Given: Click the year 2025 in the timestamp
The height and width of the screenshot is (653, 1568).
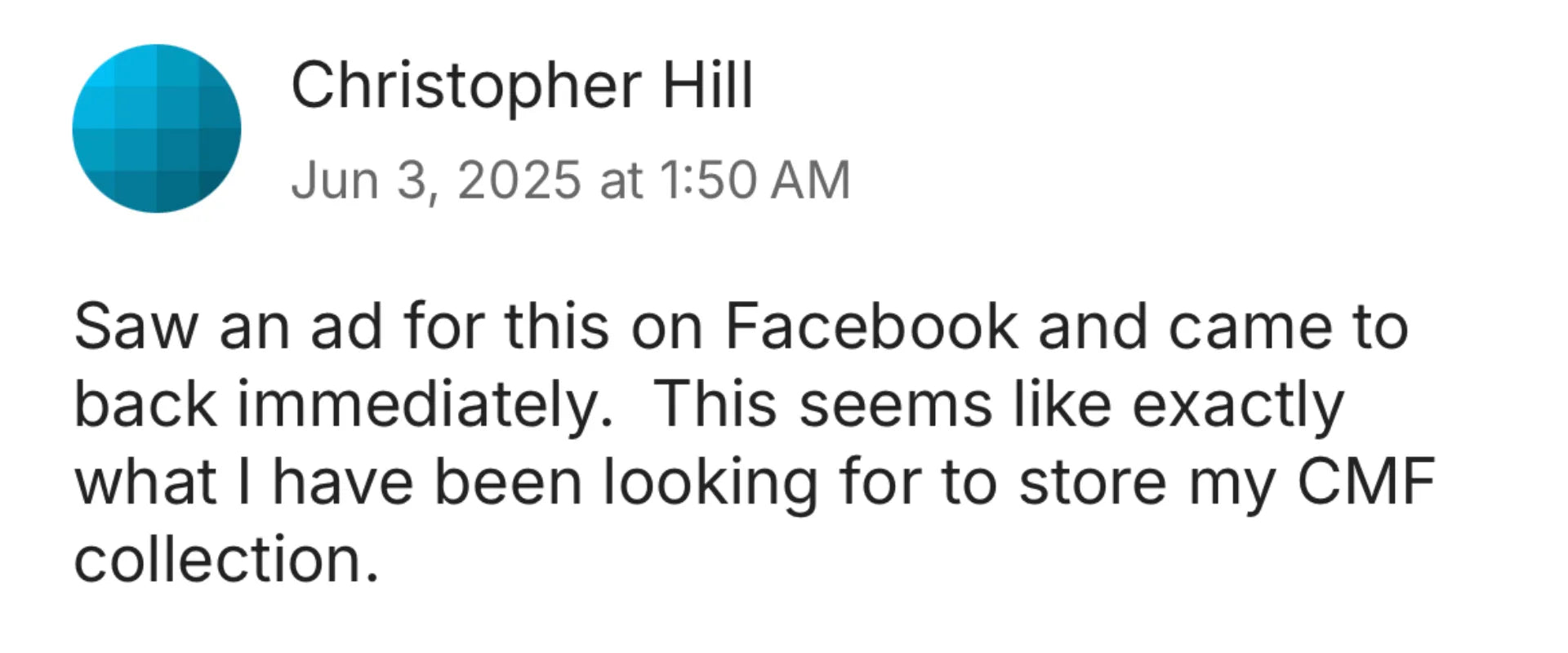Looking at the screenshot, I should click(519, 180).
